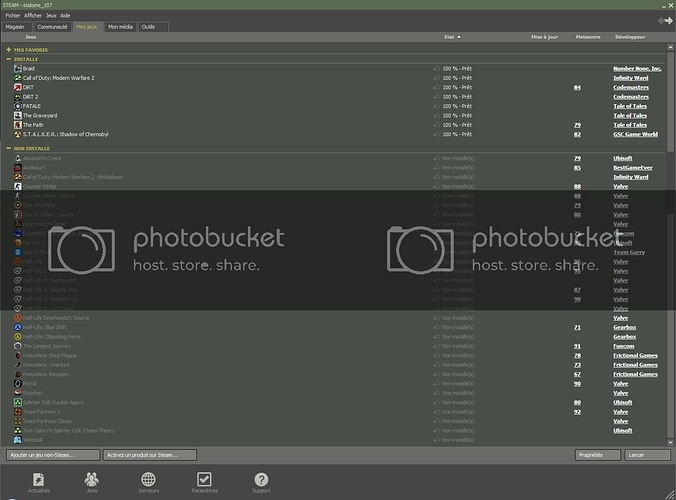Viewport: 676px width, 500px height.
Task: Sort by the Metascore column header
Action: point(588,37)
